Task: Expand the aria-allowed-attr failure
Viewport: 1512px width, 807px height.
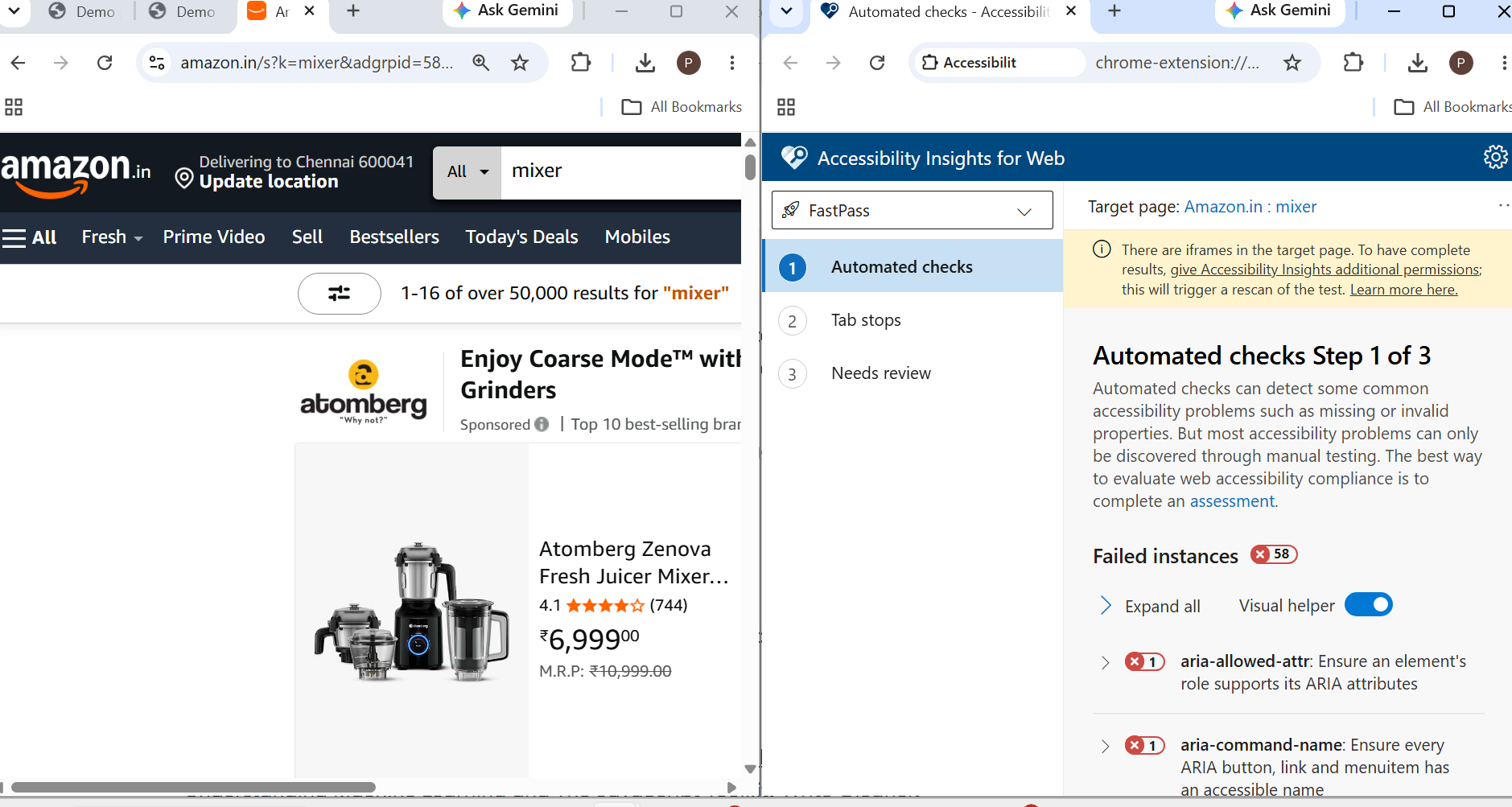Action: coord(1106,662)
